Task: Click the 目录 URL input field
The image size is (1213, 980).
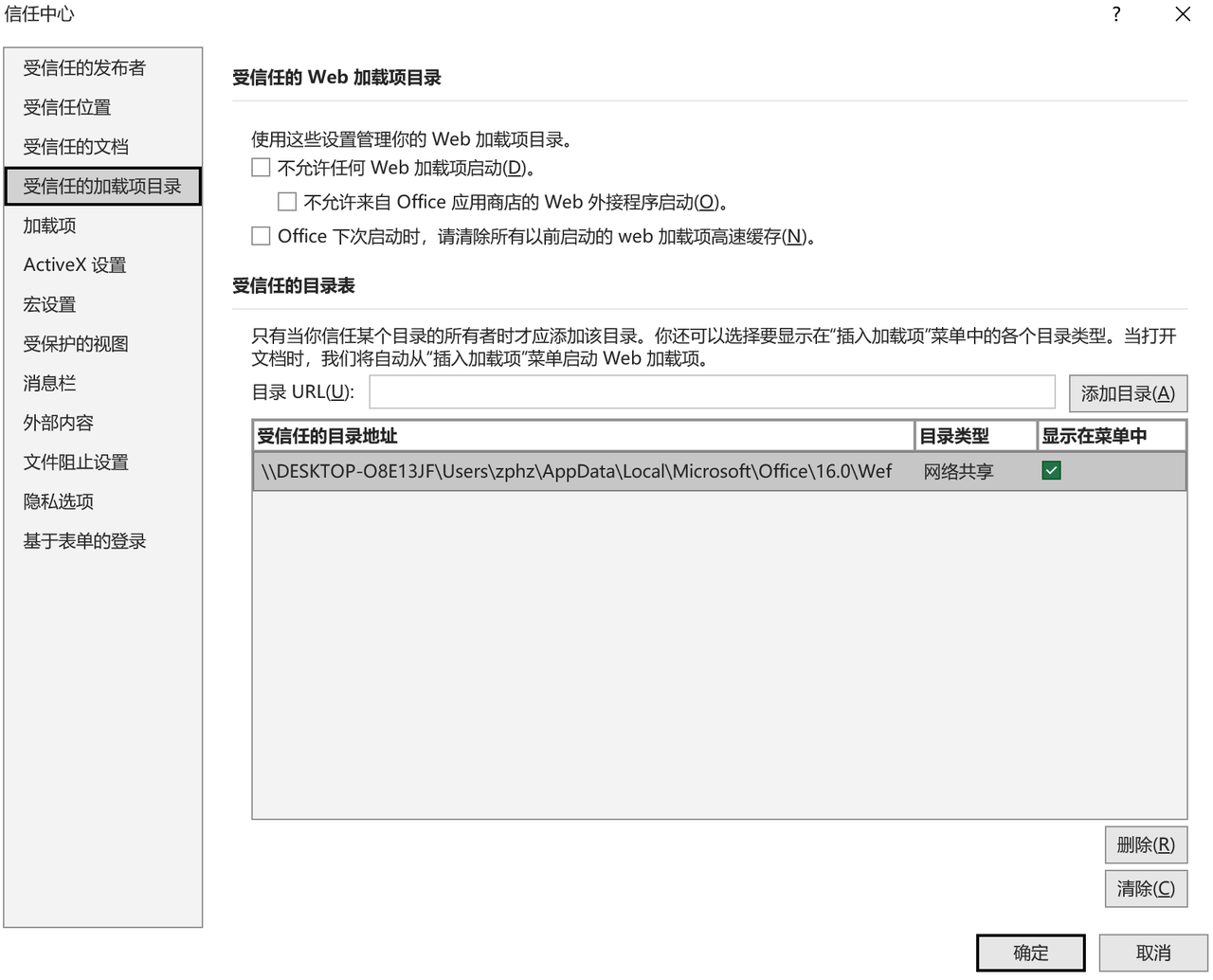Action: pos(711,392)
